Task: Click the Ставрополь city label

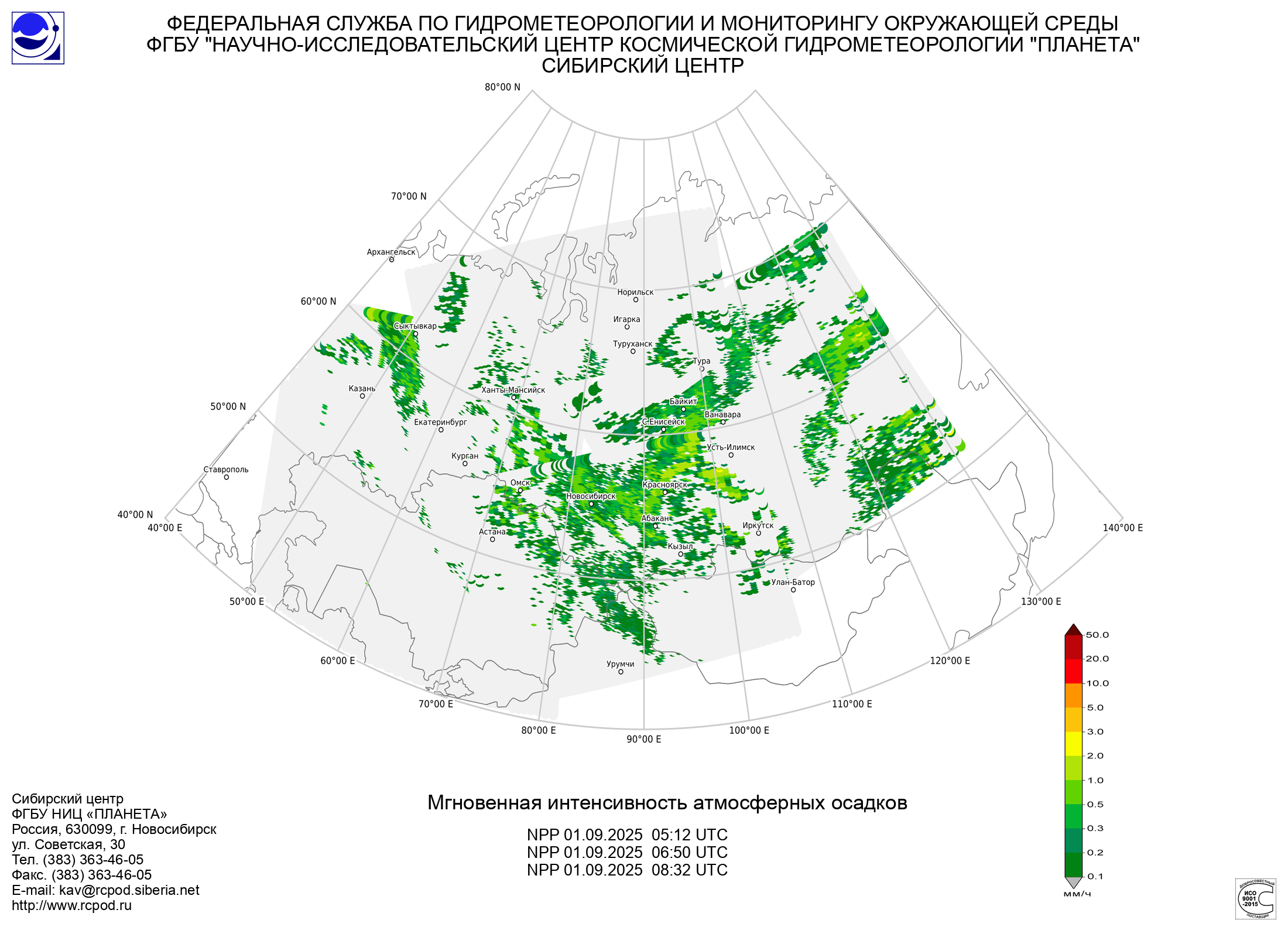Action: 226,470
